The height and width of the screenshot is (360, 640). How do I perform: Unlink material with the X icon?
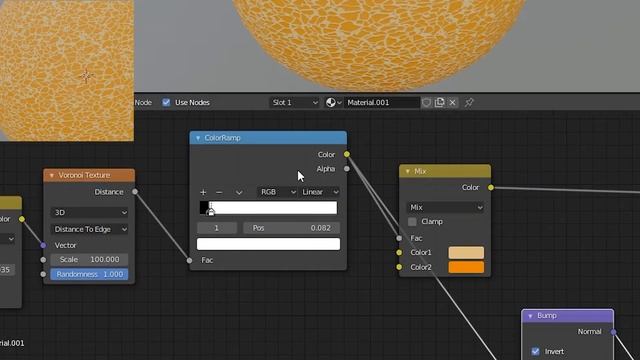(x=452, y=102)
